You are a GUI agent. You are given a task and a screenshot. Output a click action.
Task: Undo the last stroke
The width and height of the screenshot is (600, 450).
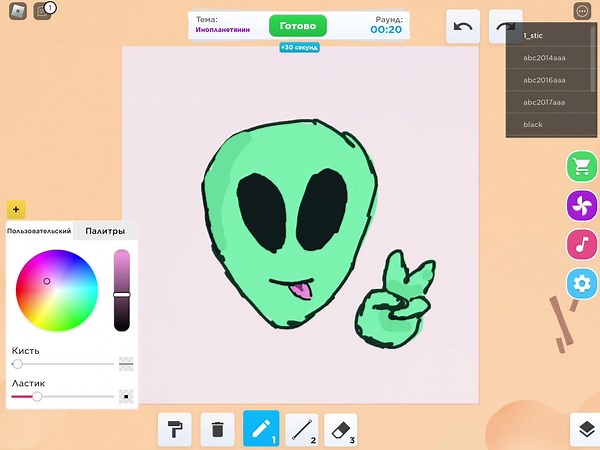click(x=463, y=26)
